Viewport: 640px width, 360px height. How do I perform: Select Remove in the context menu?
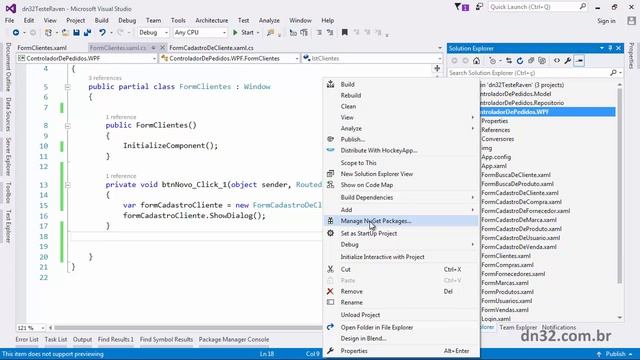[x=401, y=291]
